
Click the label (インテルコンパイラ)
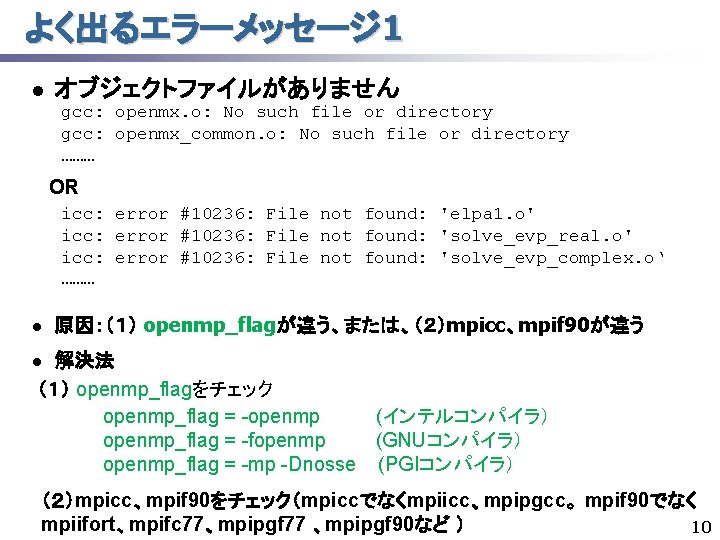click(461, 416)
